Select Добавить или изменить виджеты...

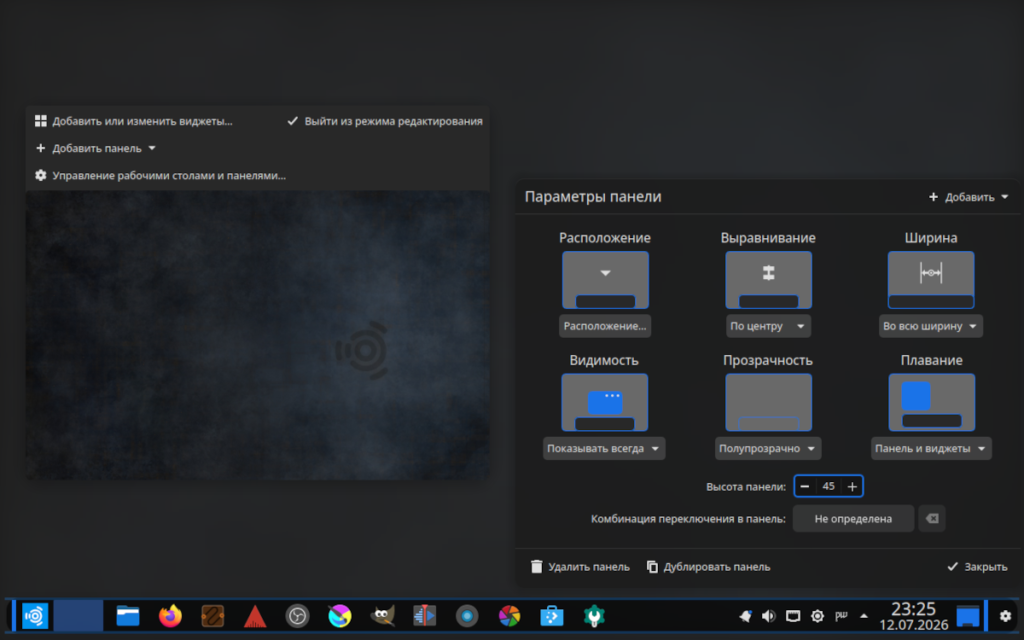(x=134, y=121)
